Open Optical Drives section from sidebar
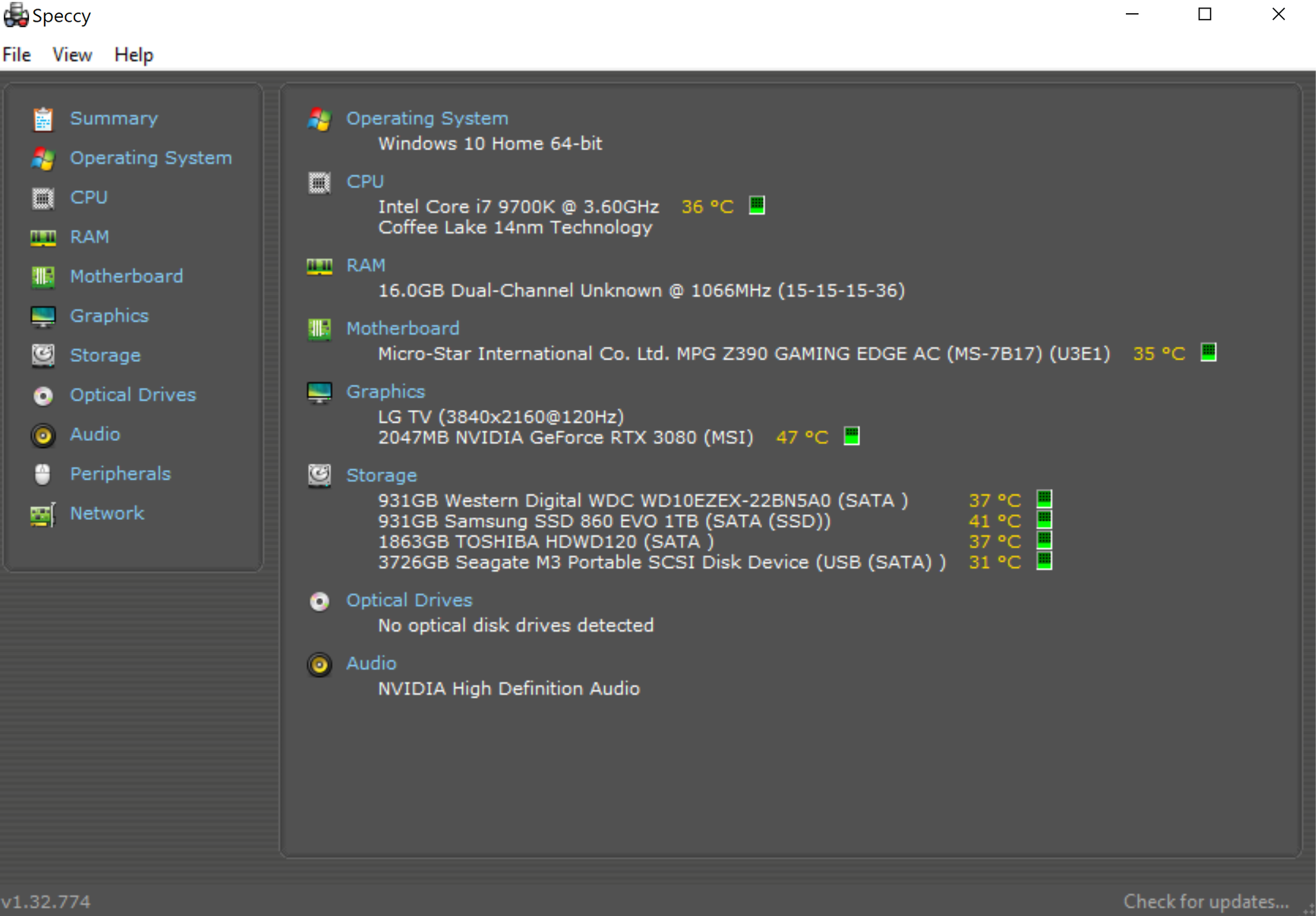Viewport: 1316px width, 916px height. pos(133,395)
